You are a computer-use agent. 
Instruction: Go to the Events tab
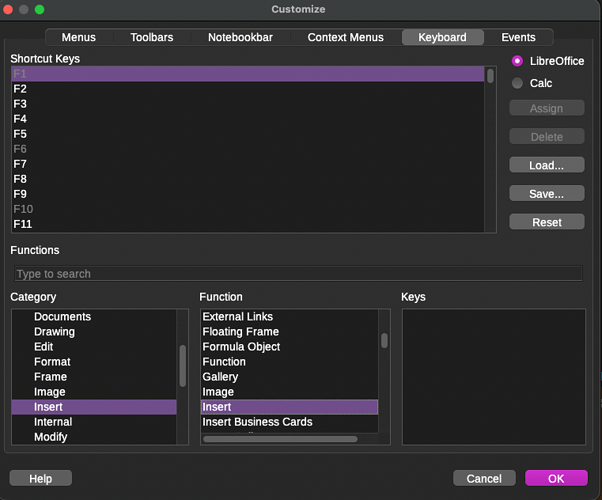(518, 37)
